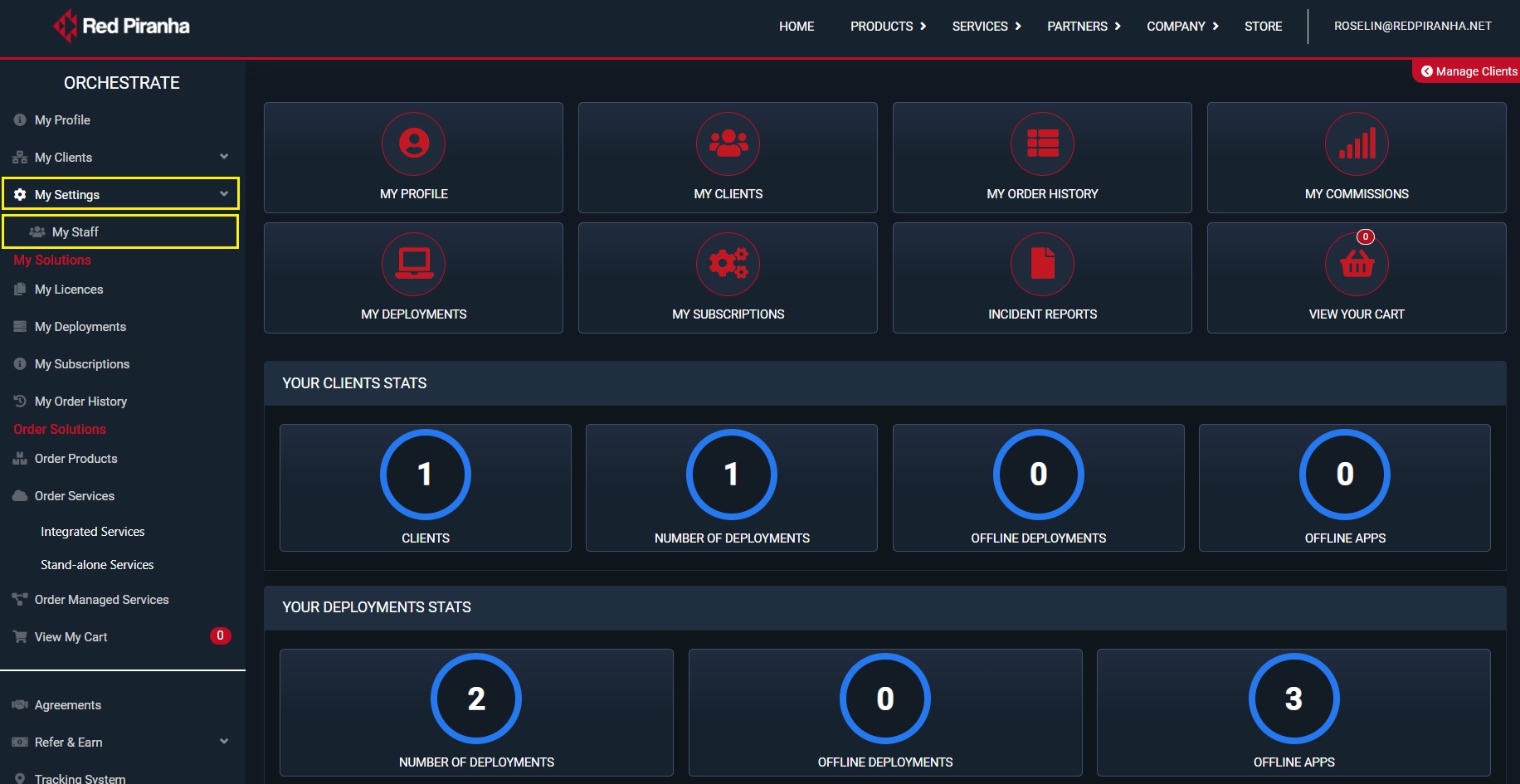Screen dimensions: 1520x784
Task: Click the clients Offline Apps card showing 0
Action: pyautogui.click(x=1344, y=488)
